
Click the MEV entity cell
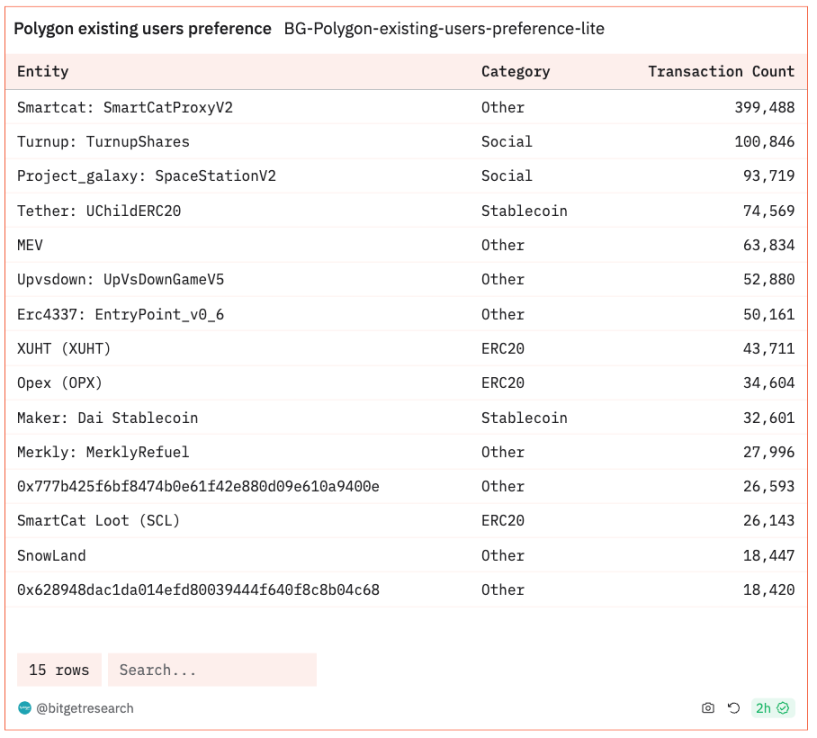pos(30,245)
